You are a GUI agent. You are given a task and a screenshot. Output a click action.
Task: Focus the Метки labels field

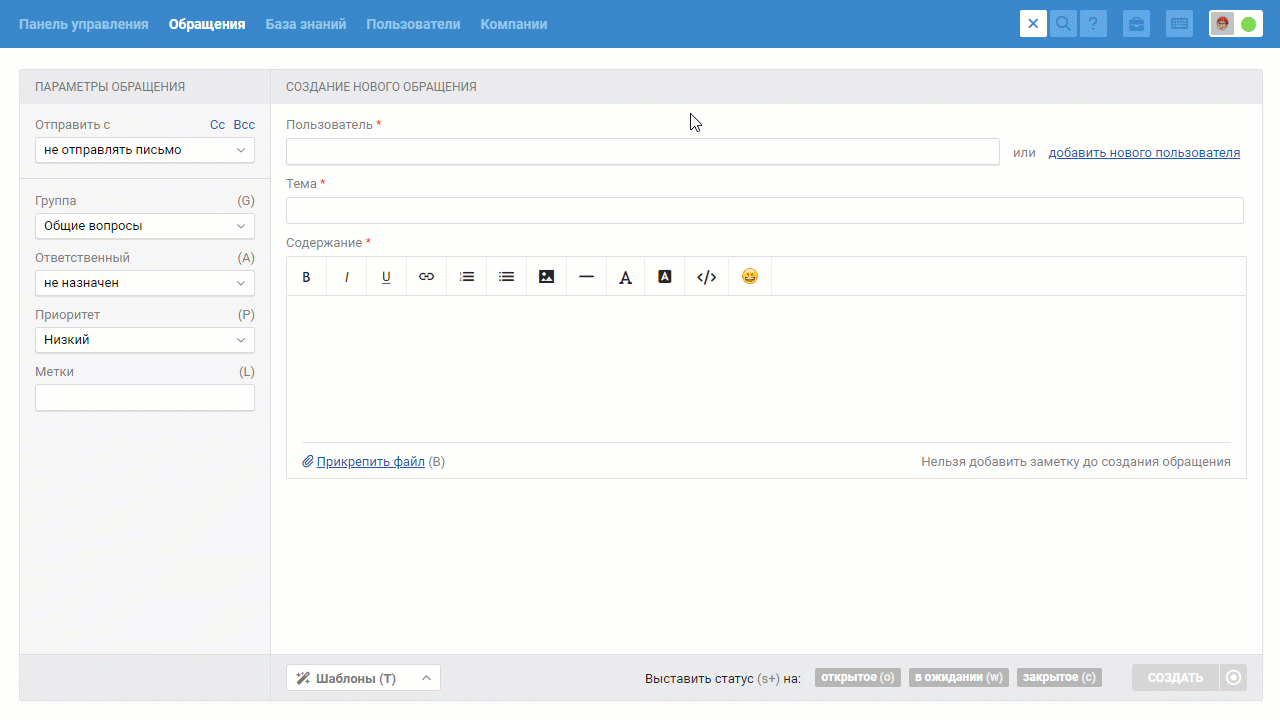(x=145, y=398)
